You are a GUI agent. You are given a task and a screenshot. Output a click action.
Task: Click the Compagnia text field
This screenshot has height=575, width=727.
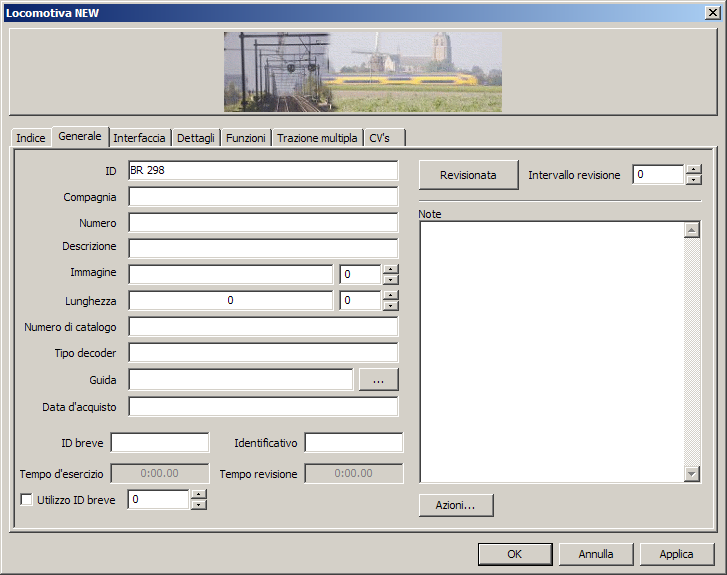(263, 197)
